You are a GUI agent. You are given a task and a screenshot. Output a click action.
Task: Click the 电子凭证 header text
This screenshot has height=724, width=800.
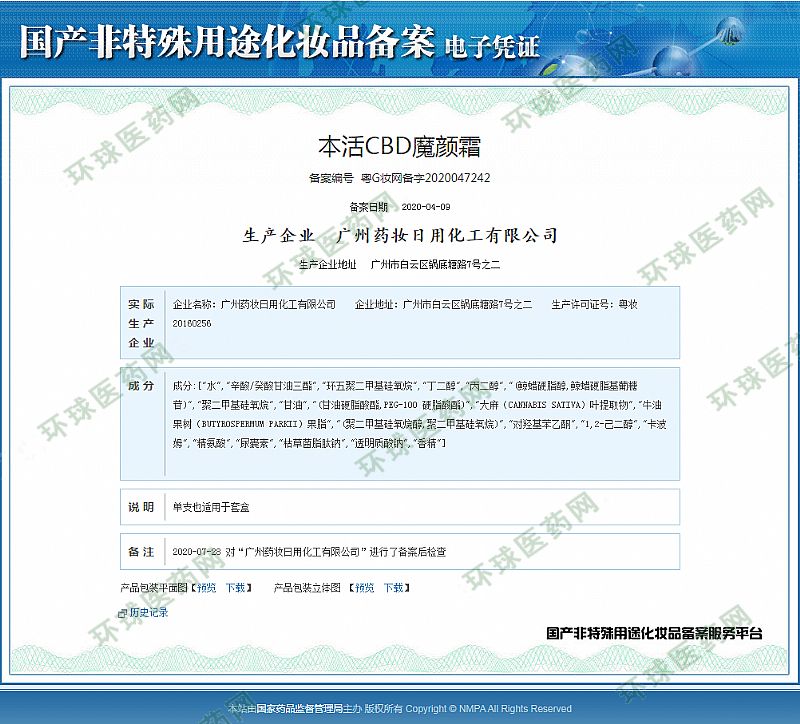[x=491, y=45]
